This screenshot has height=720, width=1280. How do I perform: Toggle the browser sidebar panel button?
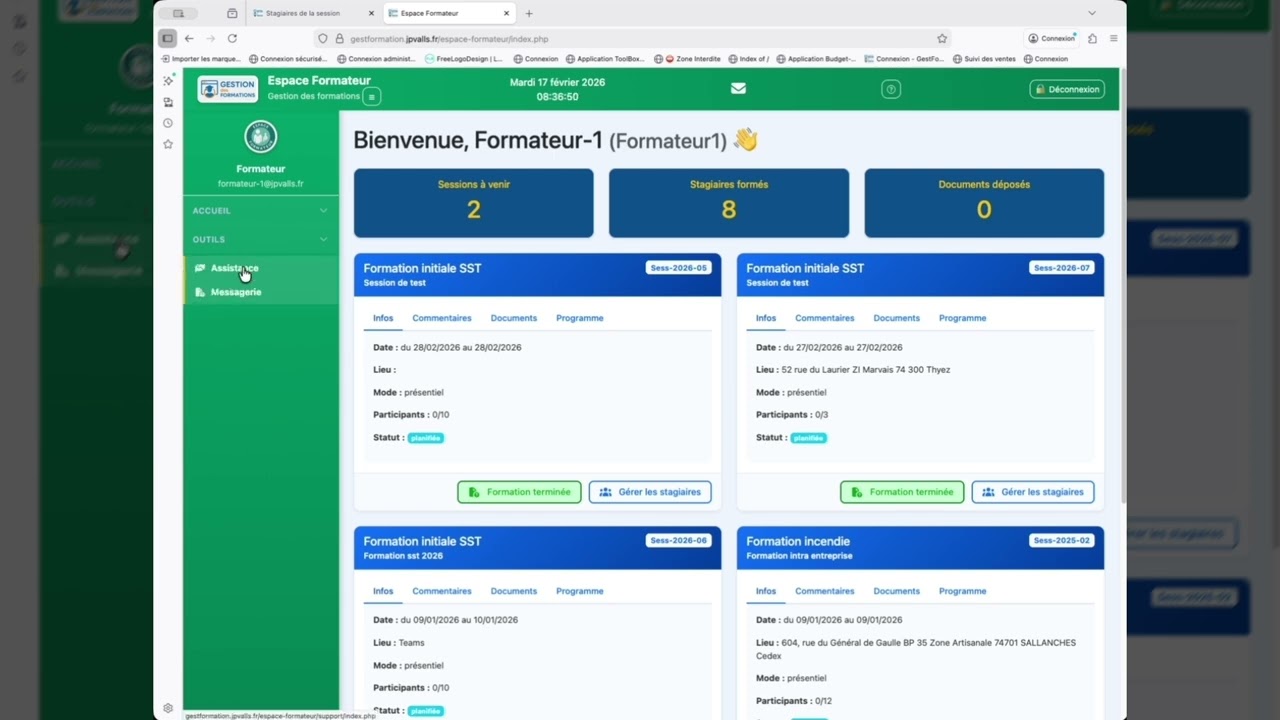click(167, 38)
